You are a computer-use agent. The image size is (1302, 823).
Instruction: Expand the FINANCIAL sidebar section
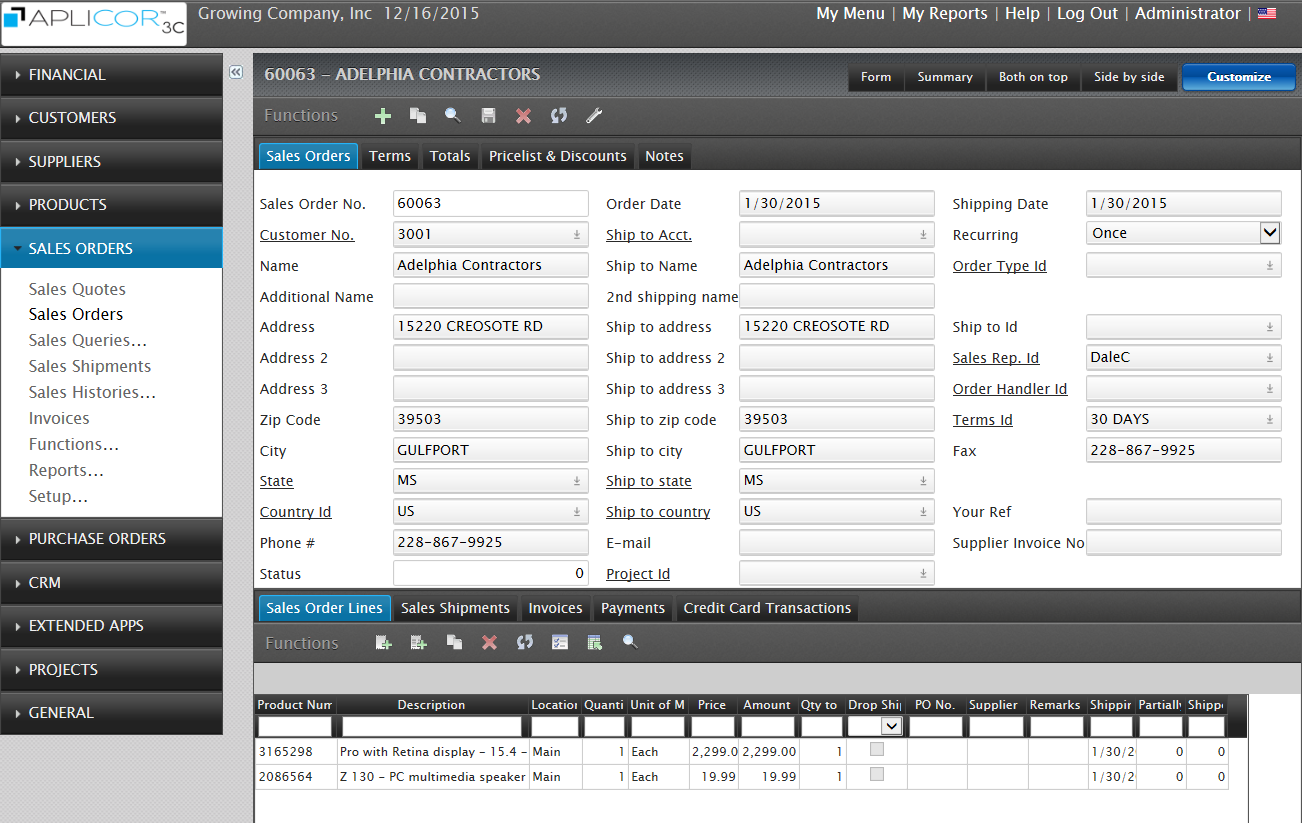pos(111,75)
